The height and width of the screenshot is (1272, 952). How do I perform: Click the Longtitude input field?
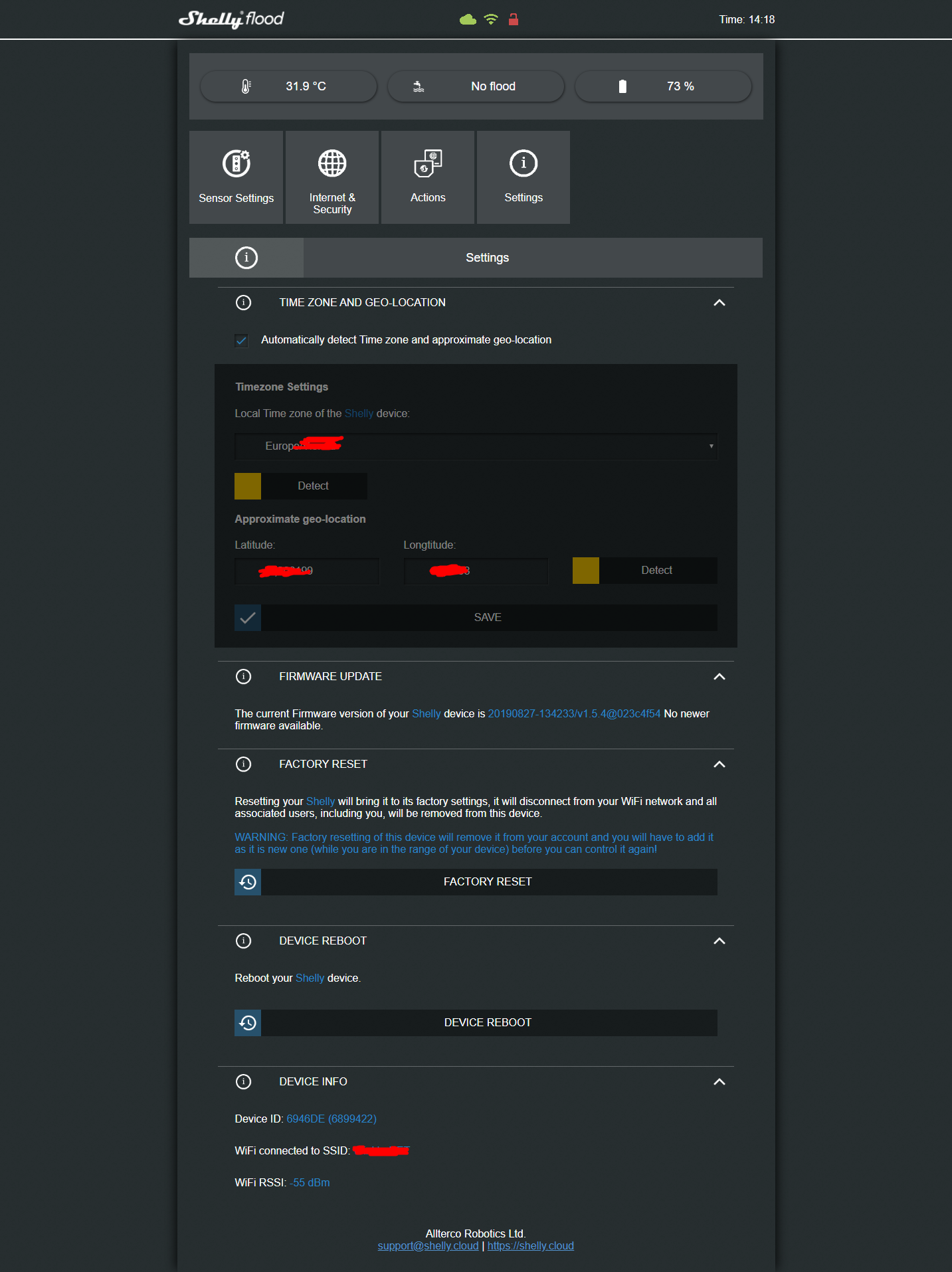(x=476, y=571)
